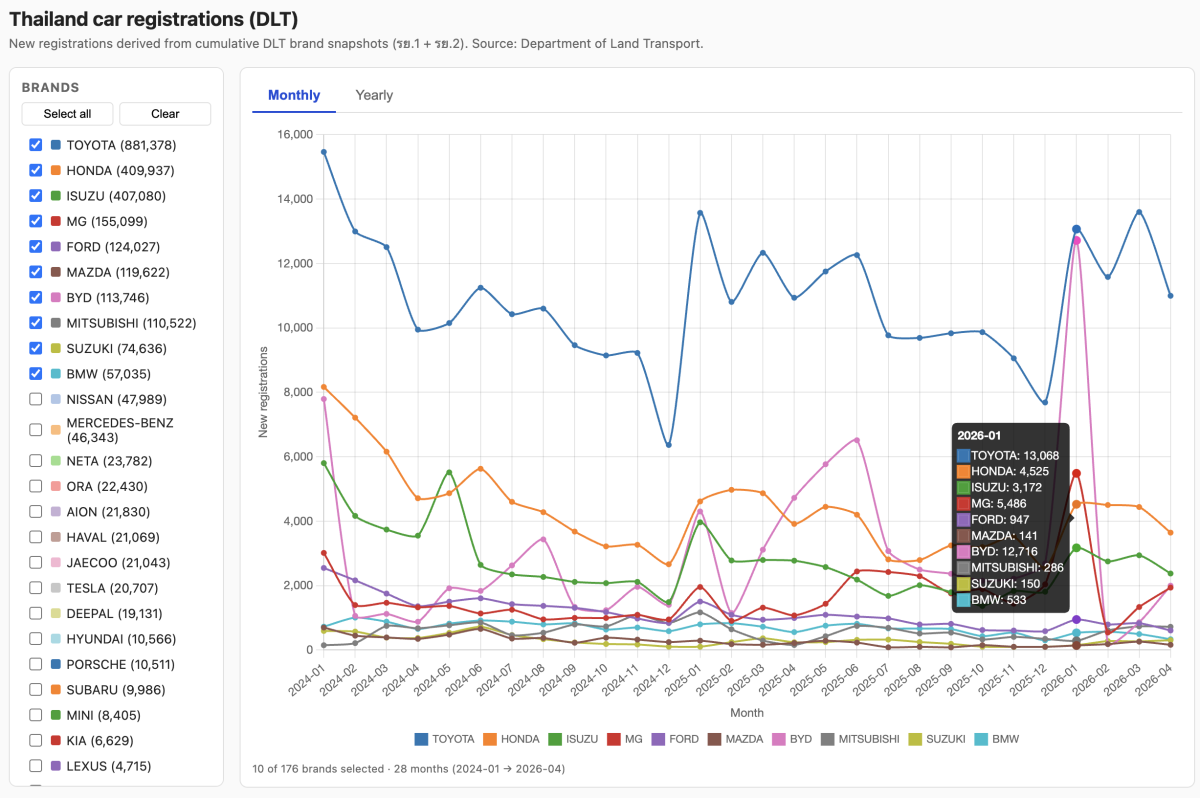Toggle BMW series in chart legend
The height and width of the screenshot is (798, 1200).
coord(998,739)
